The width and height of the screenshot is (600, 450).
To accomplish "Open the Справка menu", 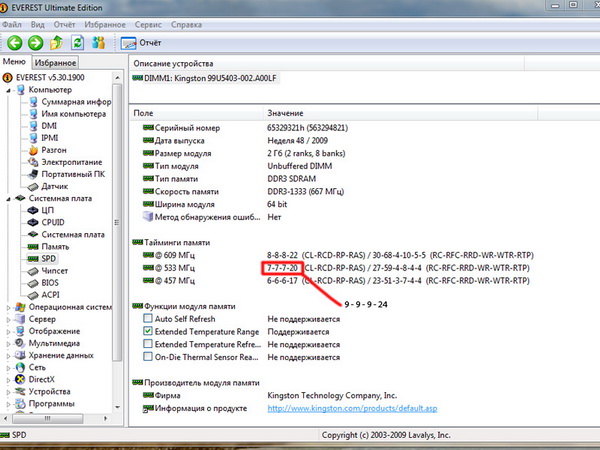I will coord(186,24).
